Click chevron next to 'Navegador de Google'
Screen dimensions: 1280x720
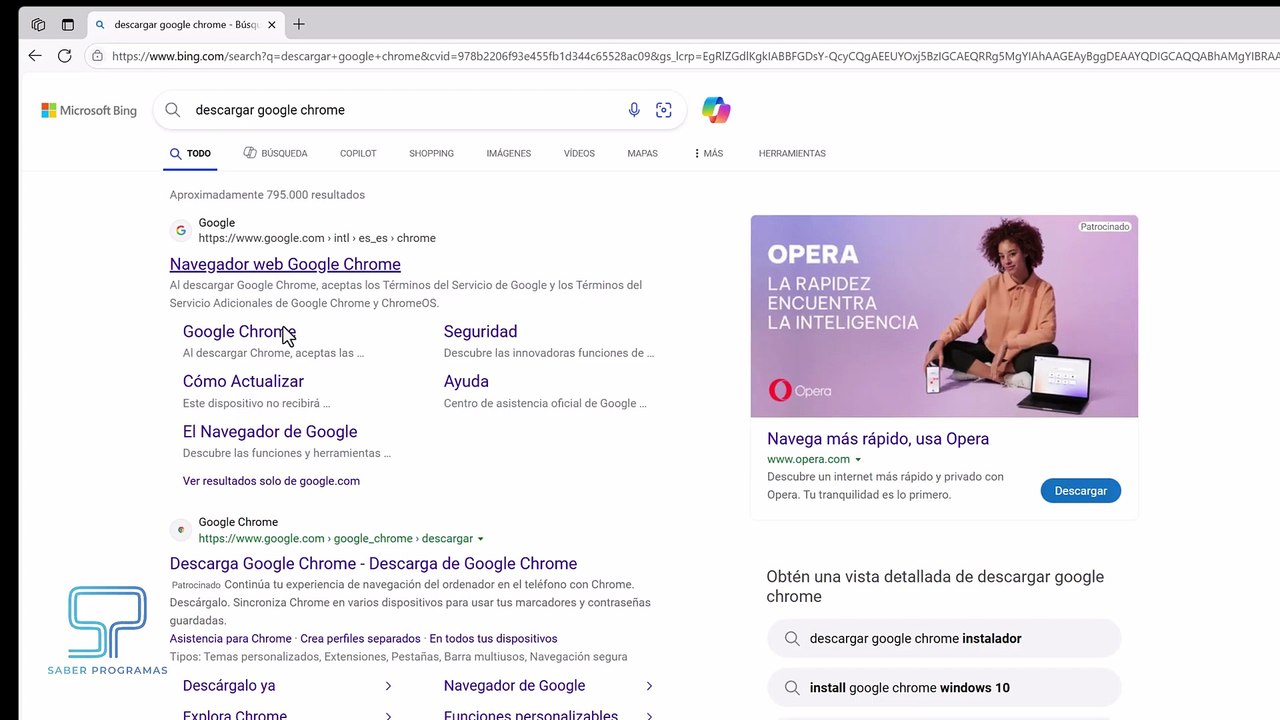649,686
